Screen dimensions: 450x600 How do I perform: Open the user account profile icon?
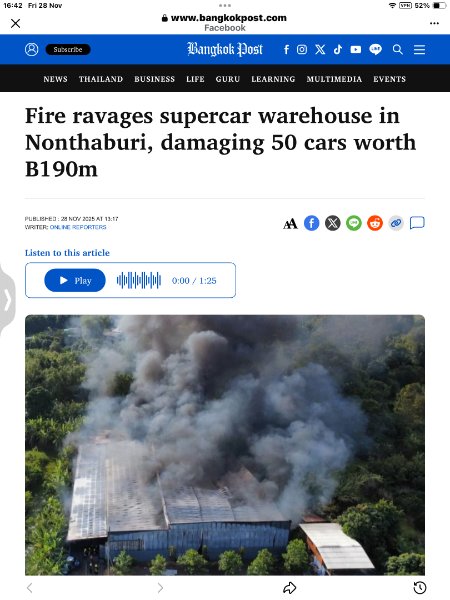(x=31, y=49)
